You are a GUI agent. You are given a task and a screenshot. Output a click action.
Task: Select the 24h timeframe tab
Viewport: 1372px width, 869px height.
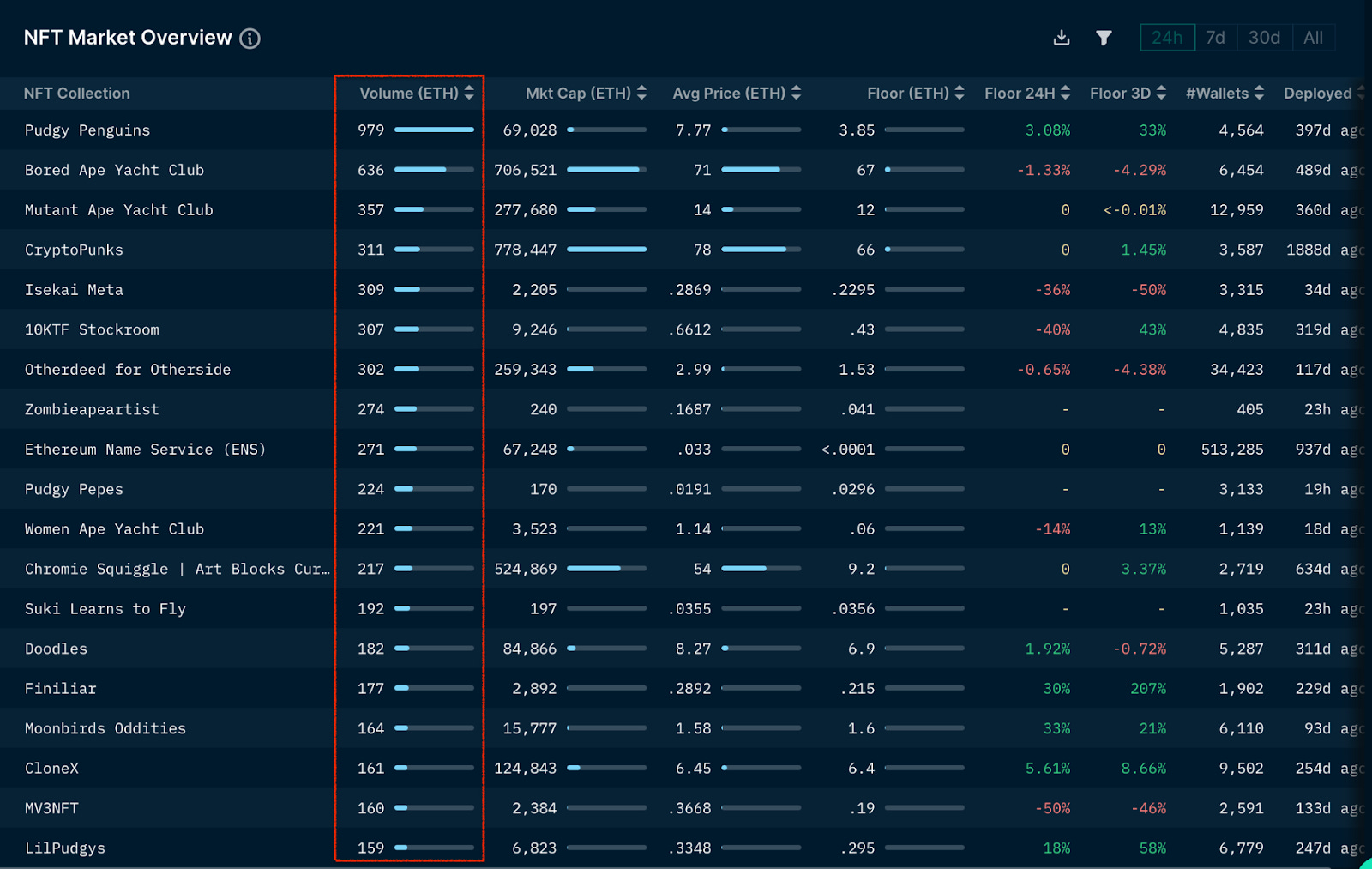coord(1167,38)
